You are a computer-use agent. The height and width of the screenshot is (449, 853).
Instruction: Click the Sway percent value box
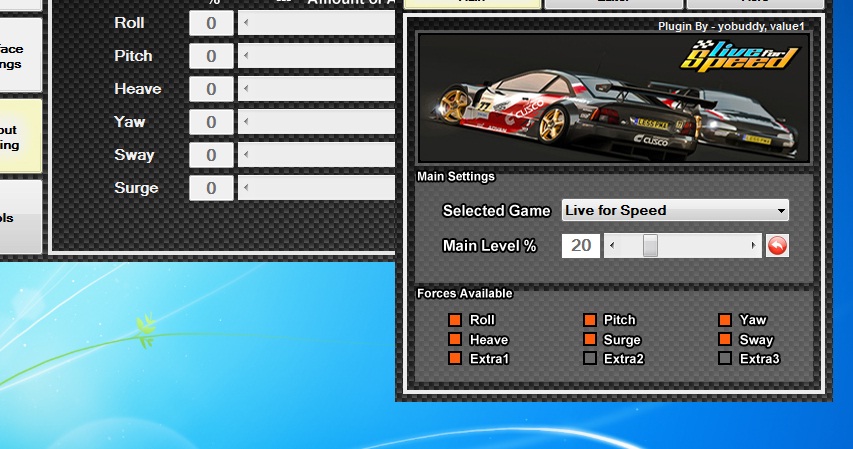pos(212,155)
